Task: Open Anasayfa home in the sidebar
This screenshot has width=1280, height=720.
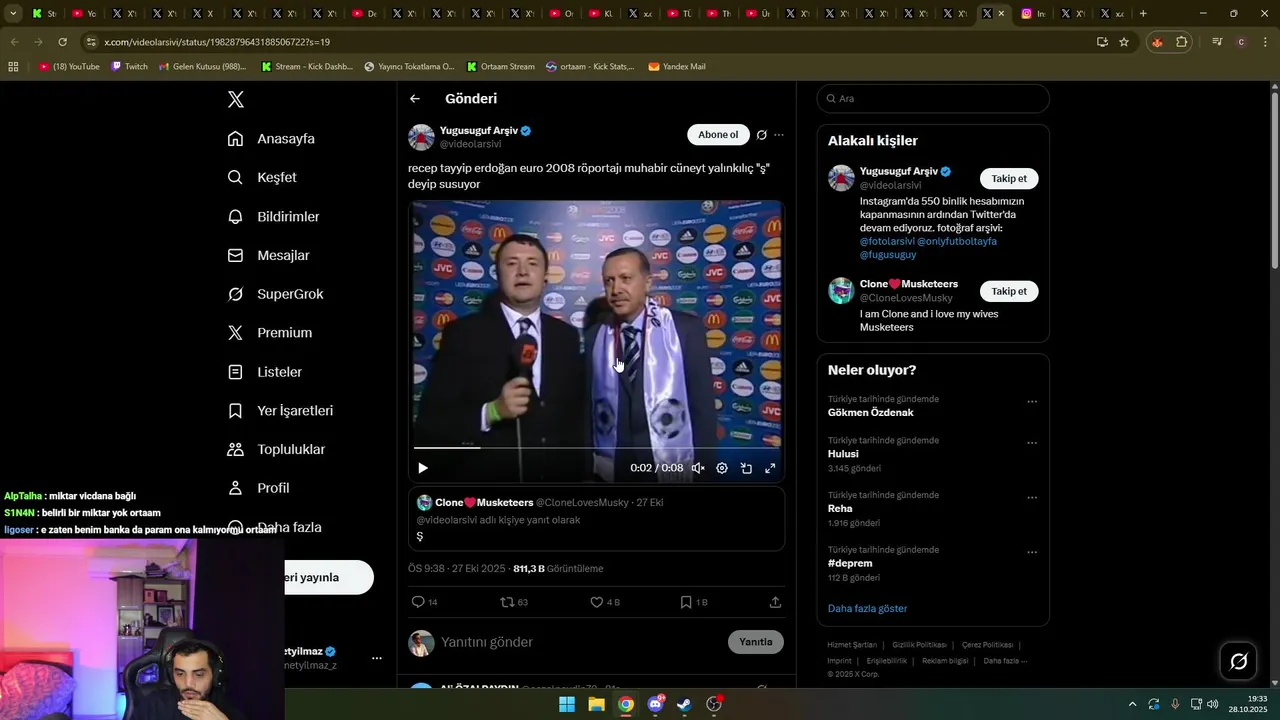Action: pos(271,139)
